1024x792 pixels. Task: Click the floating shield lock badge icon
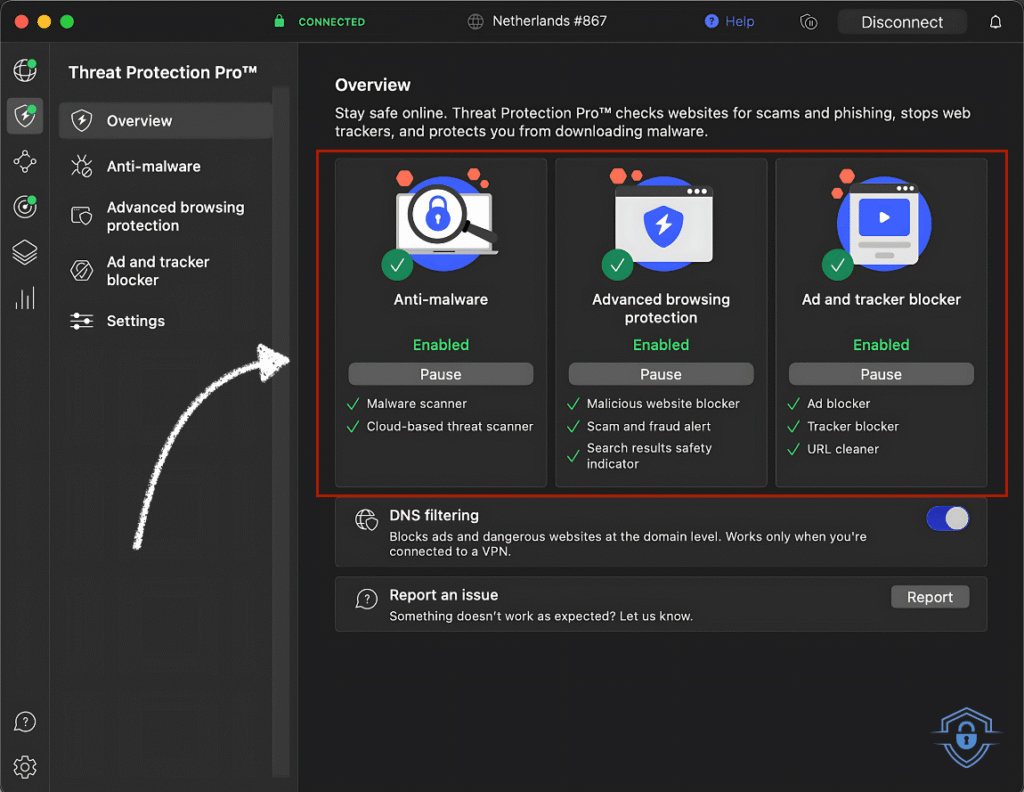[967, 738]
